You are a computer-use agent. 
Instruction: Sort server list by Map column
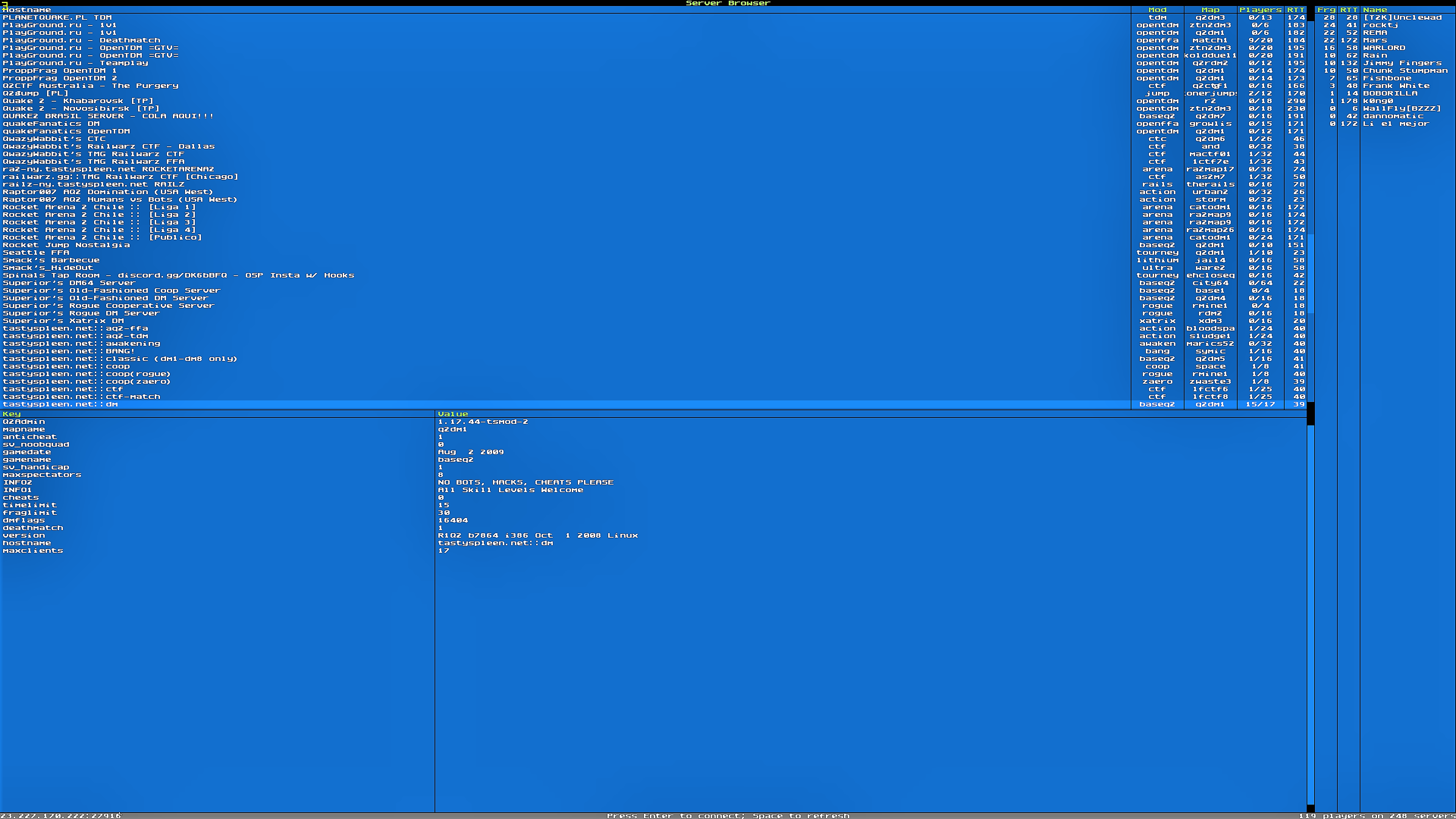coord(1210,9)
